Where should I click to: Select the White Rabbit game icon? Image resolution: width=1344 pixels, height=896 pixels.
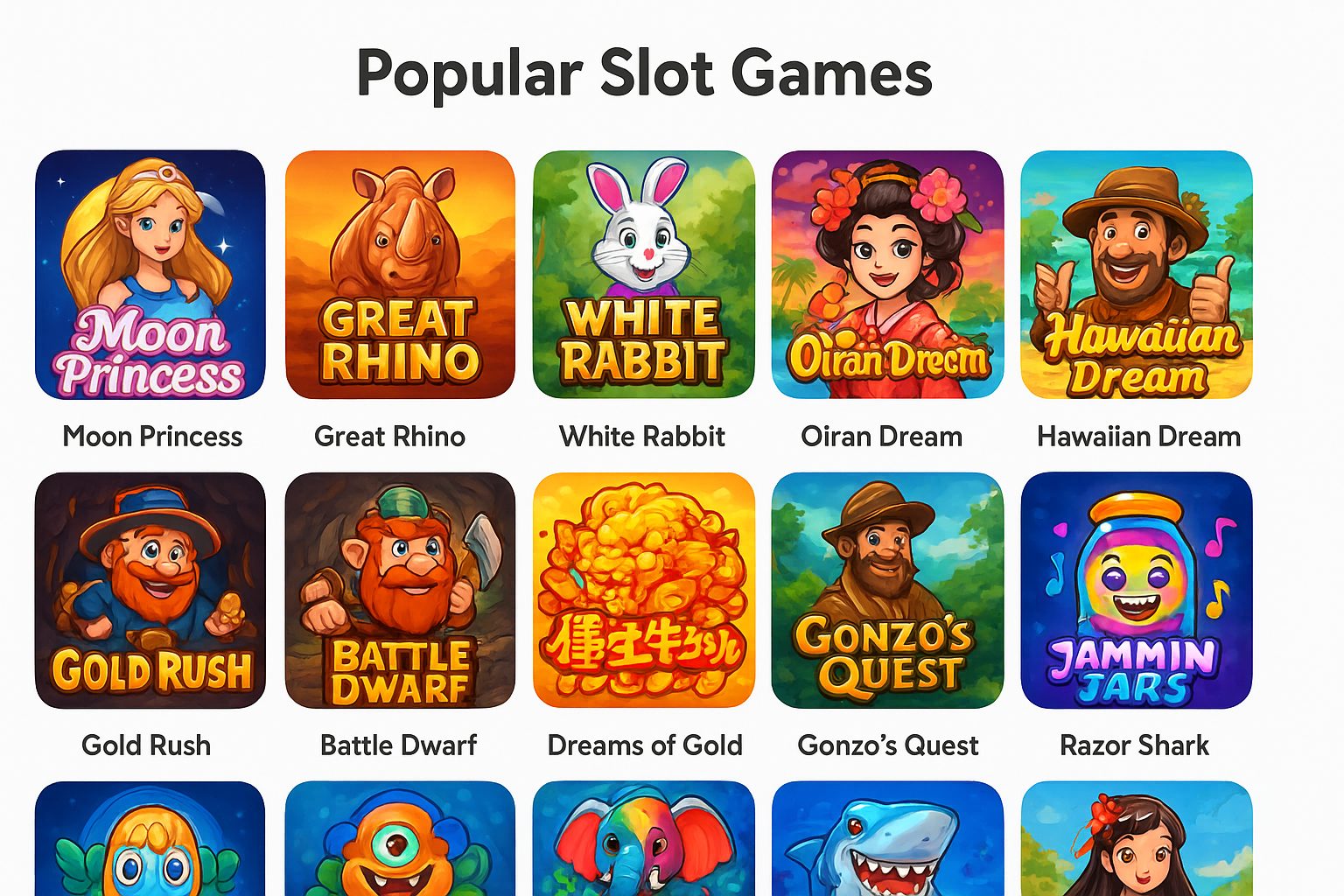pos(643,275)
